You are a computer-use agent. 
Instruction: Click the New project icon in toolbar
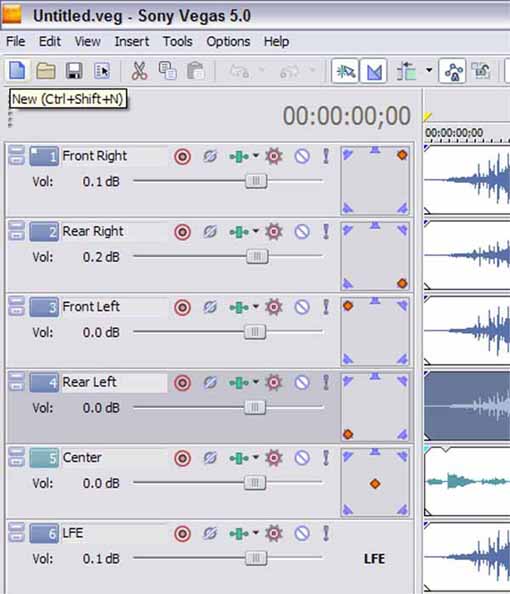click(x=17, y=71)
